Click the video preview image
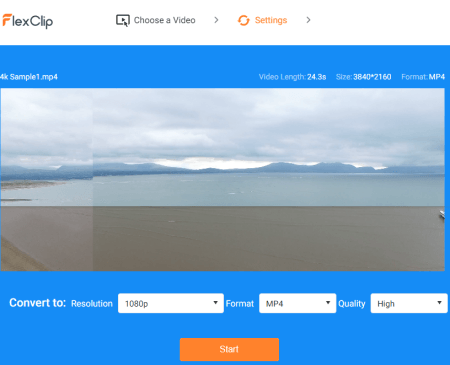Screen dimensions: 450x365 pos(222,179)
